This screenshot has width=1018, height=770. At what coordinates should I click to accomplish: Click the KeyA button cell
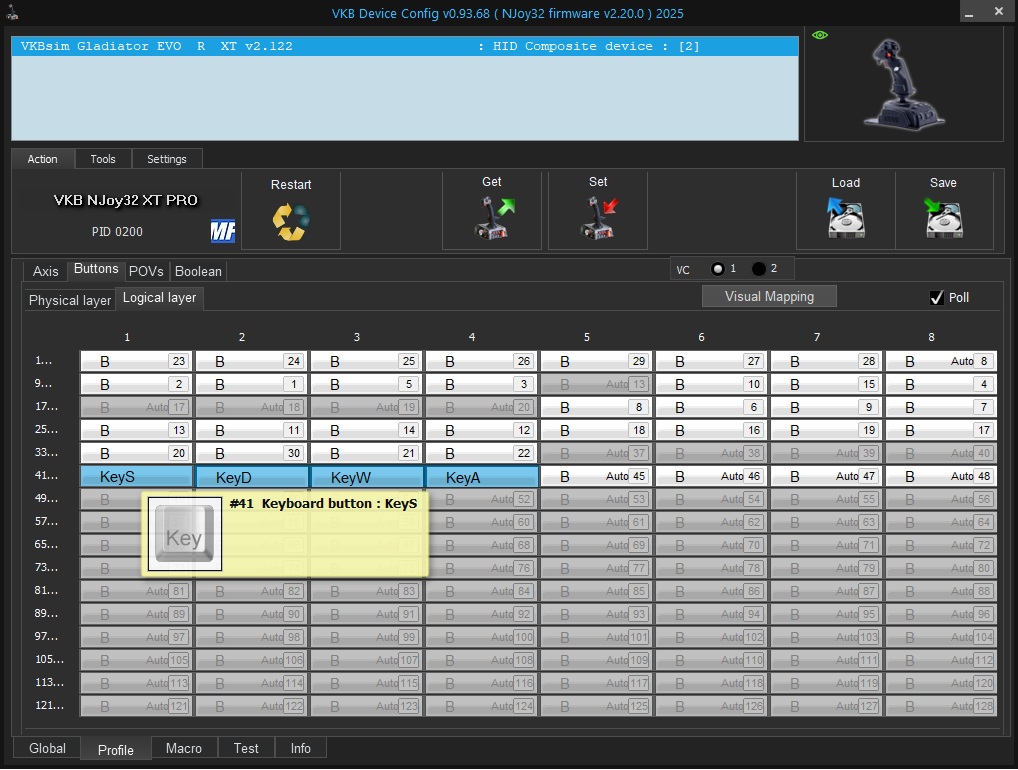482,477
